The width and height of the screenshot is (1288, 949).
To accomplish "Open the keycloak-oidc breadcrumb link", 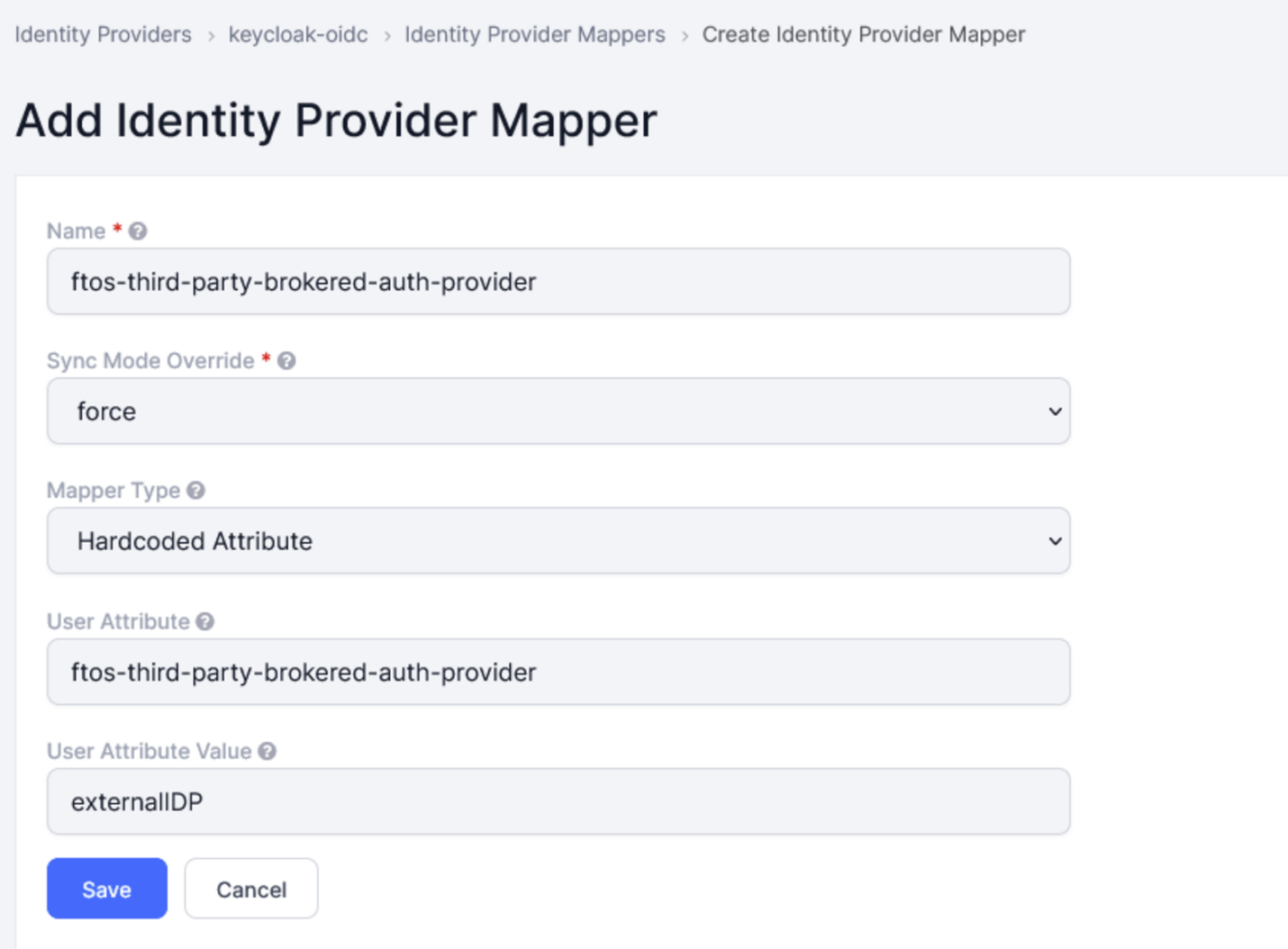I will pos(298,35).
